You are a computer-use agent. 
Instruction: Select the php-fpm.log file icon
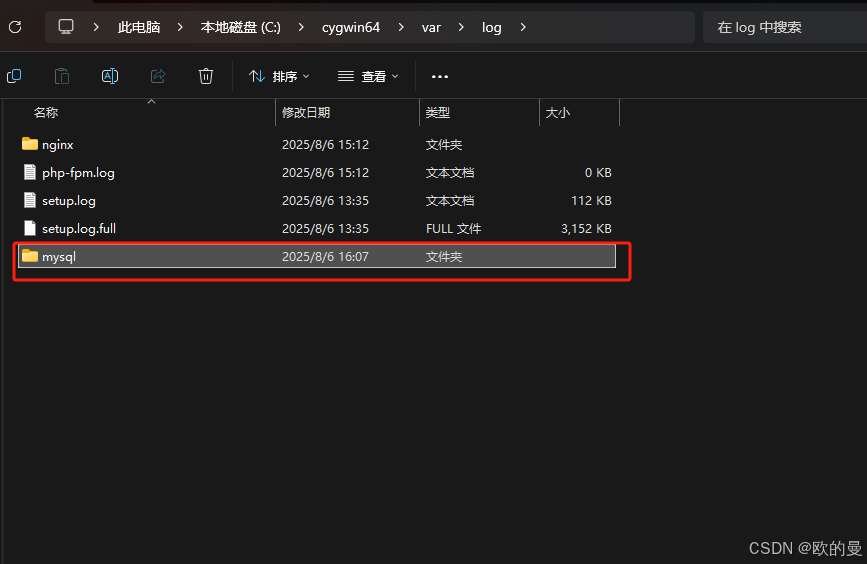point(30,172)
